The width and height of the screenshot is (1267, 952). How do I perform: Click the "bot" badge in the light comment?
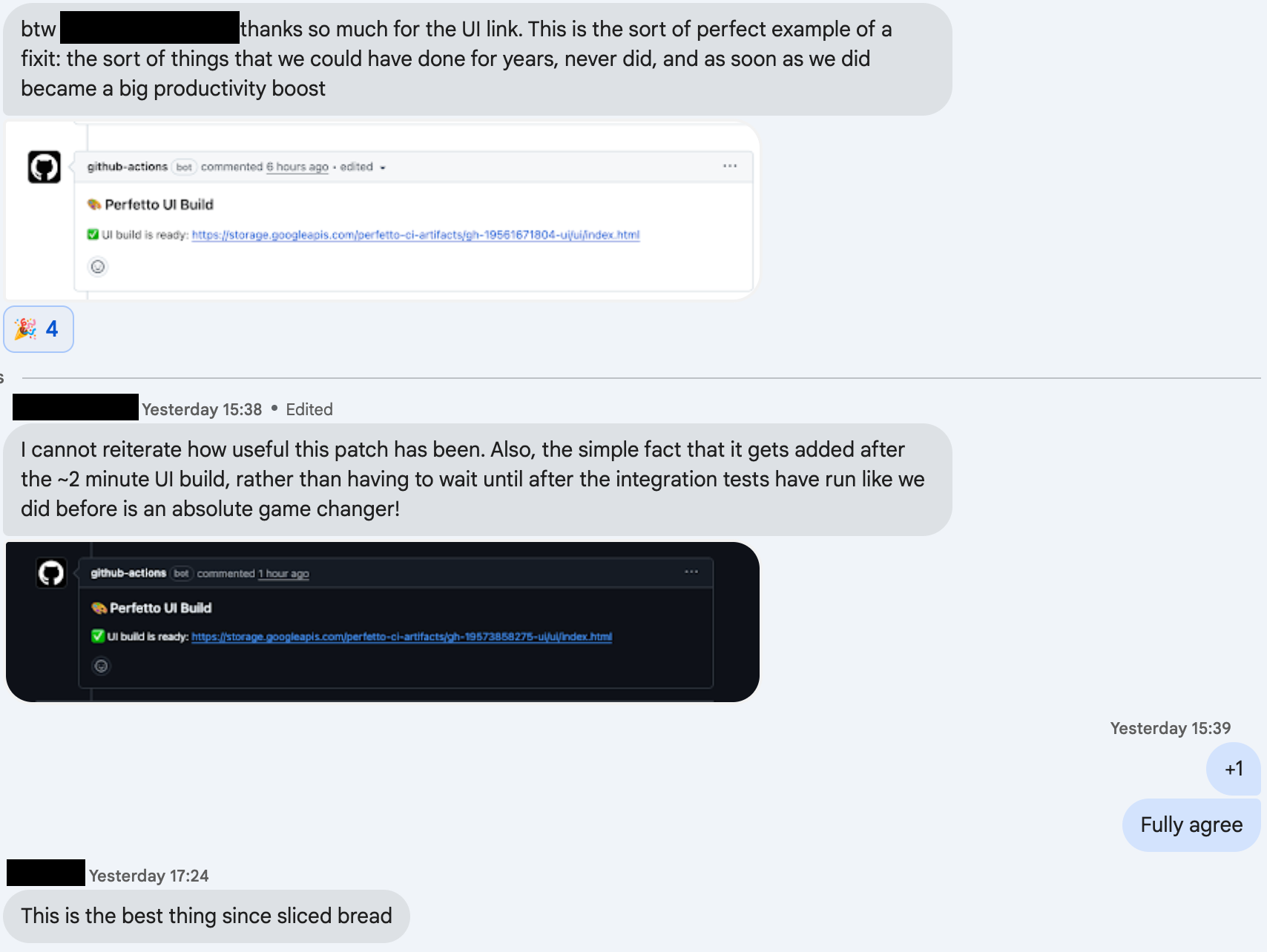[184, 167]
